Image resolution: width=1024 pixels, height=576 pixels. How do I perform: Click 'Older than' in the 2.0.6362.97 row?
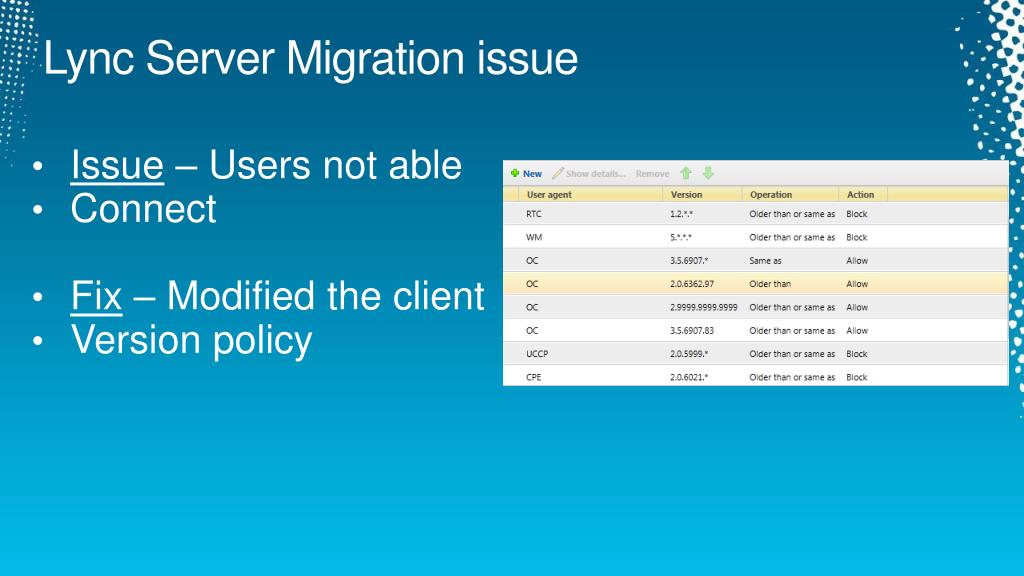(770, 284)
